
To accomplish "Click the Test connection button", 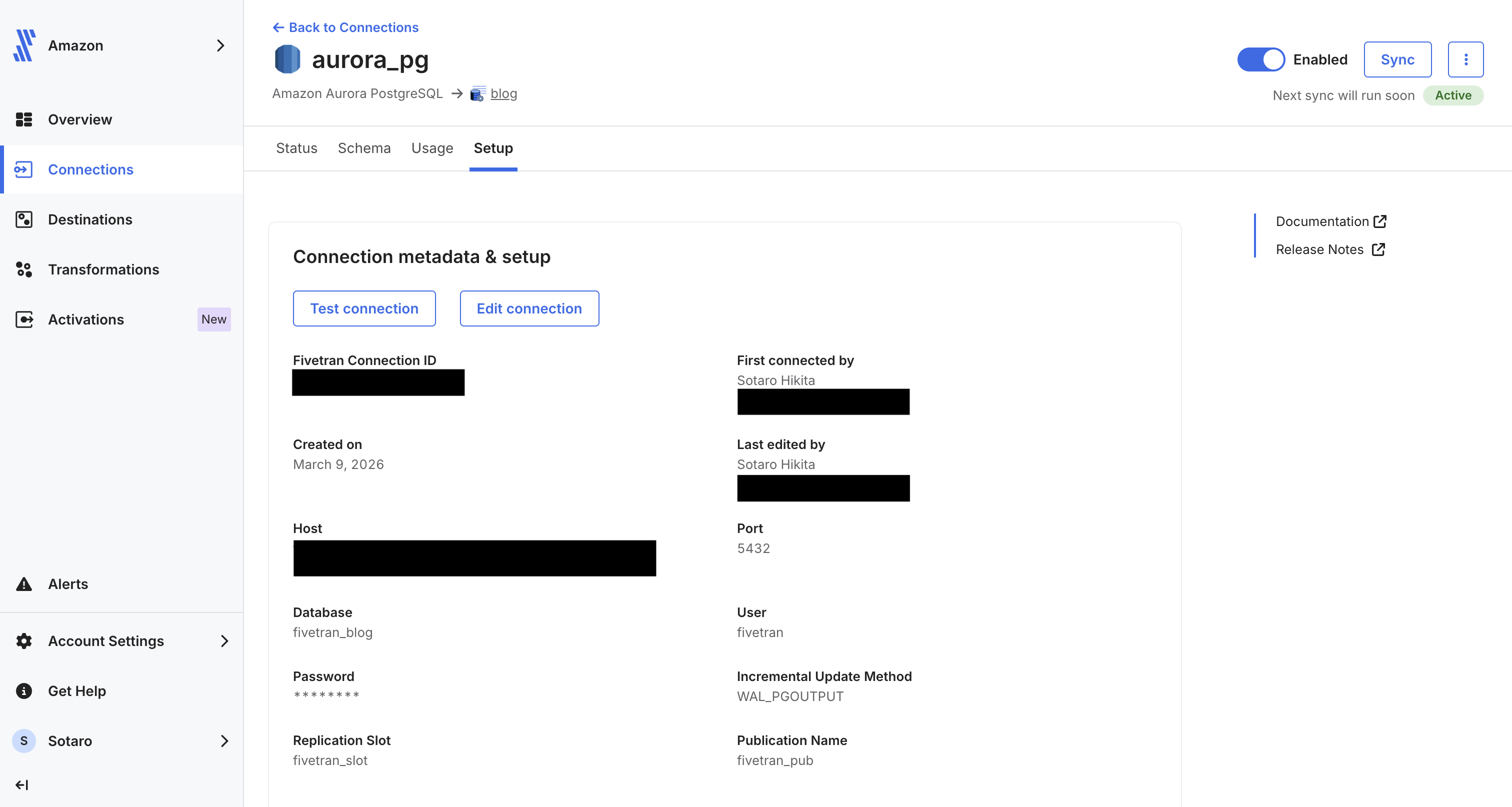I will (x=364, y=308).
